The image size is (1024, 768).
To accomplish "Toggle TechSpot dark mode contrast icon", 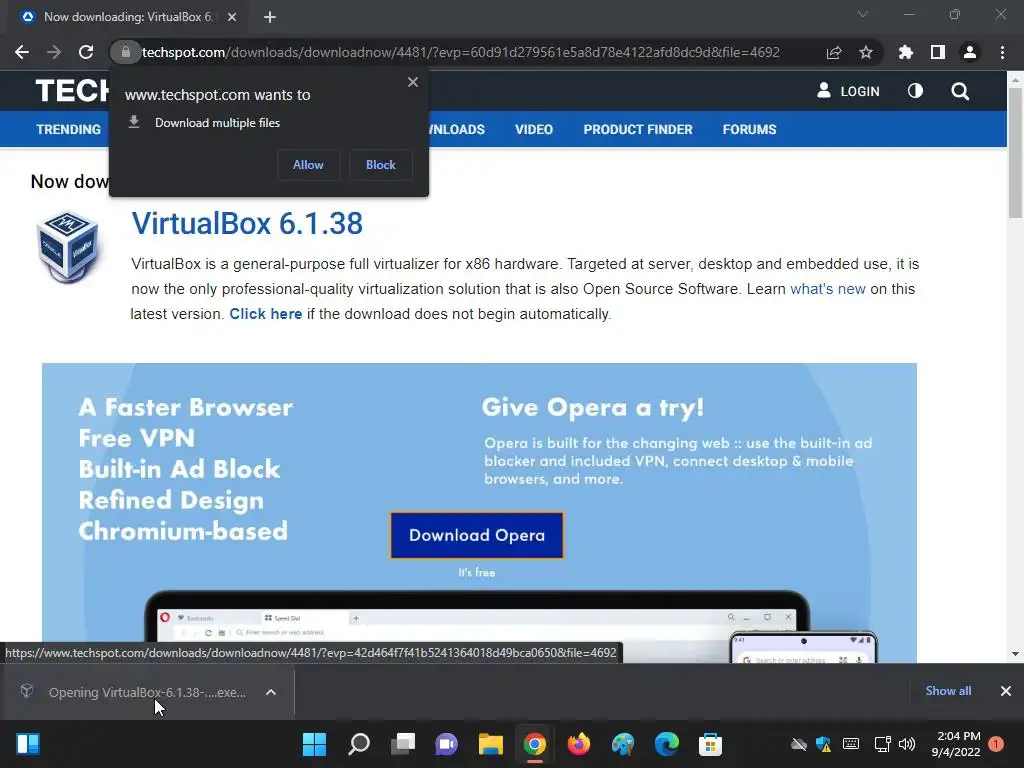I will [916, 91].
